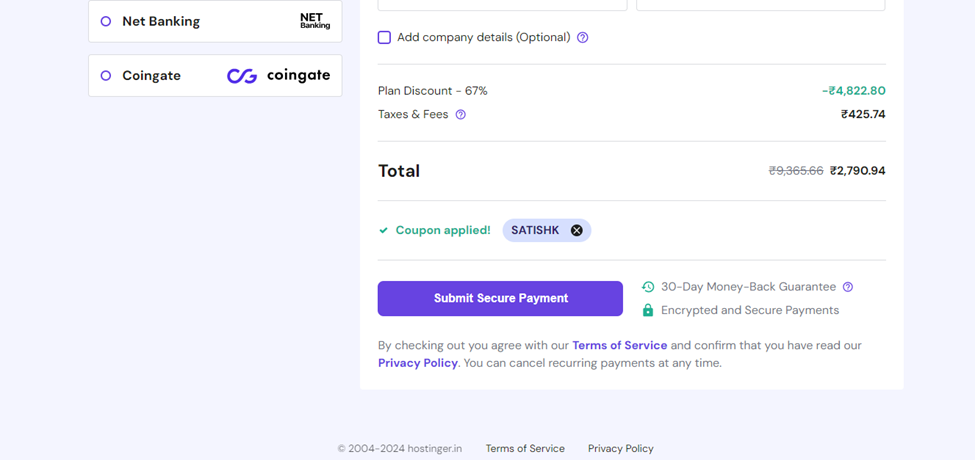Viewport: 975px width, 460px height.
Task: Check the Add company details checkbox
Action: tap(384, 37)
